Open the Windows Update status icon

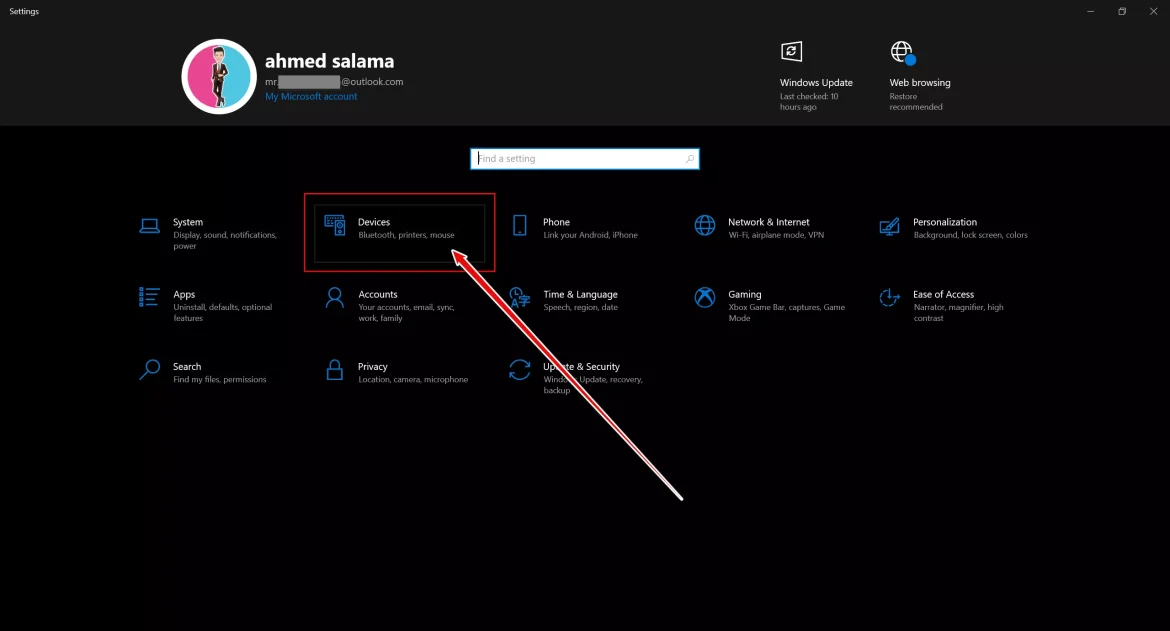tap(792, 51)
